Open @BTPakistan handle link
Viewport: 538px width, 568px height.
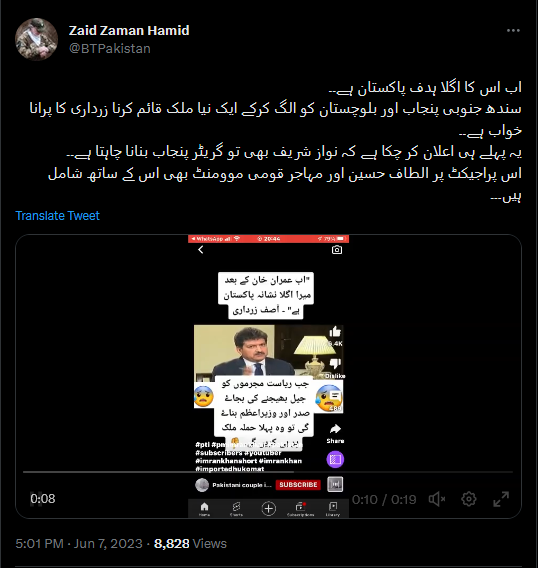109,49
